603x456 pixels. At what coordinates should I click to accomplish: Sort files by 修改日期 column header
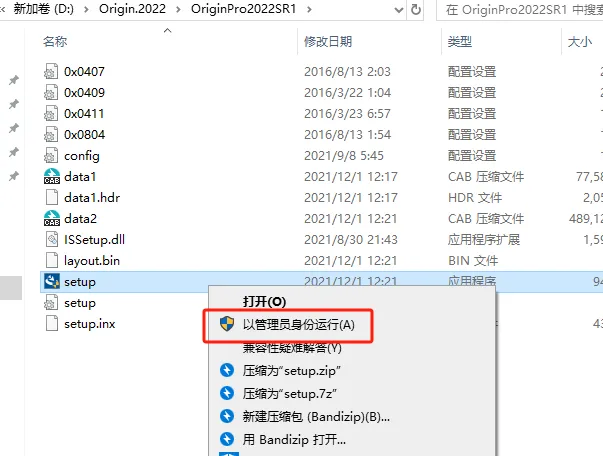tap(328, 41)
